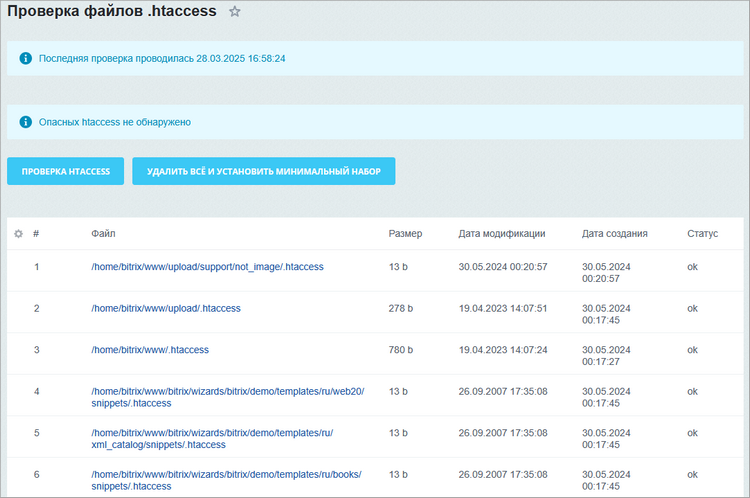Add page to favorites with star icon
The width and height of the screenshot is (750, 498).
(235, 12)
